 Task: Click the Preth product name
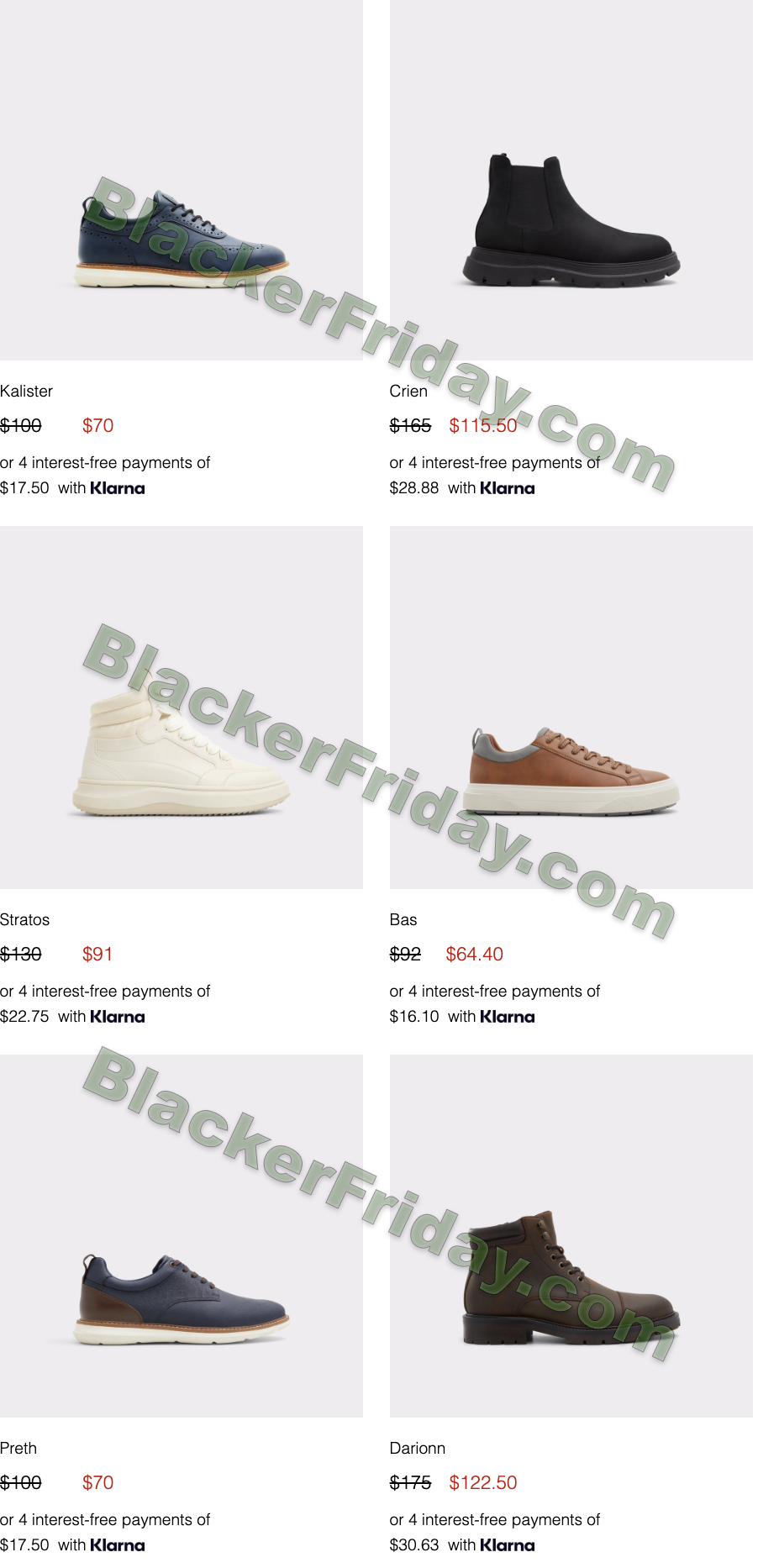[18, 1449]
